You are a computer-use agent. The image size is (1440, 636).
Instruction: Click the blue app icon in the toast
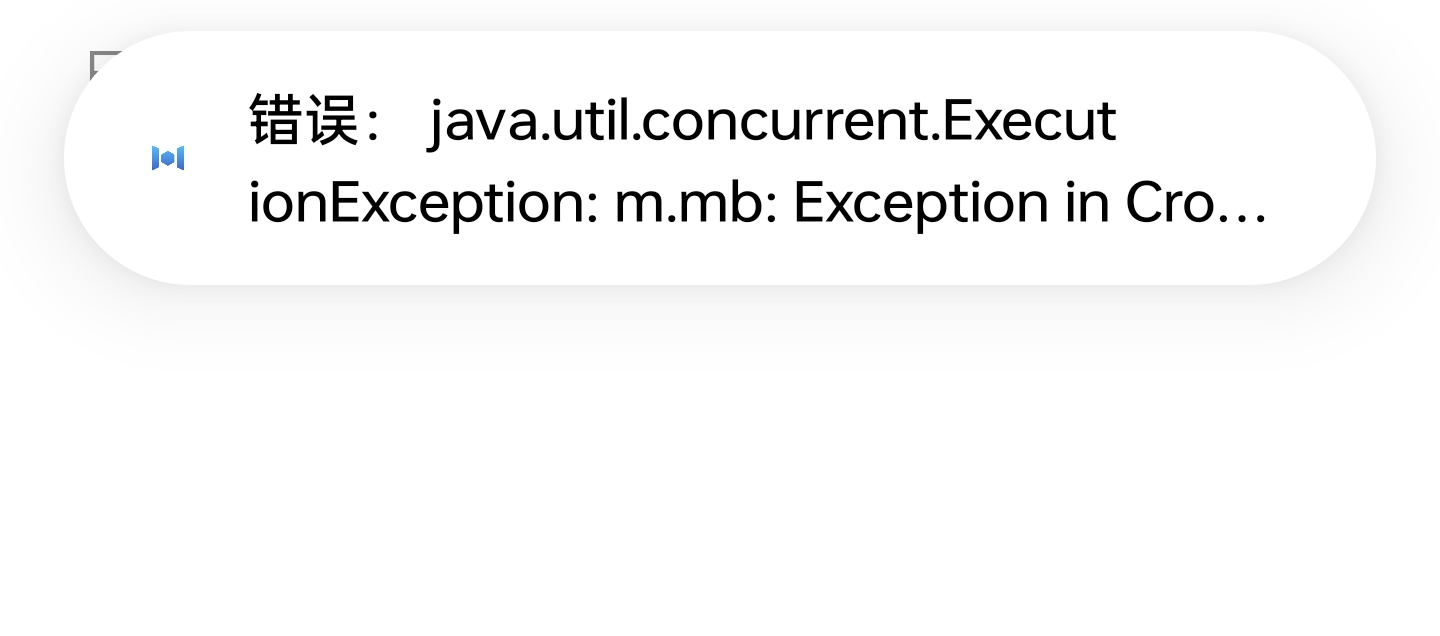[168, 158]
